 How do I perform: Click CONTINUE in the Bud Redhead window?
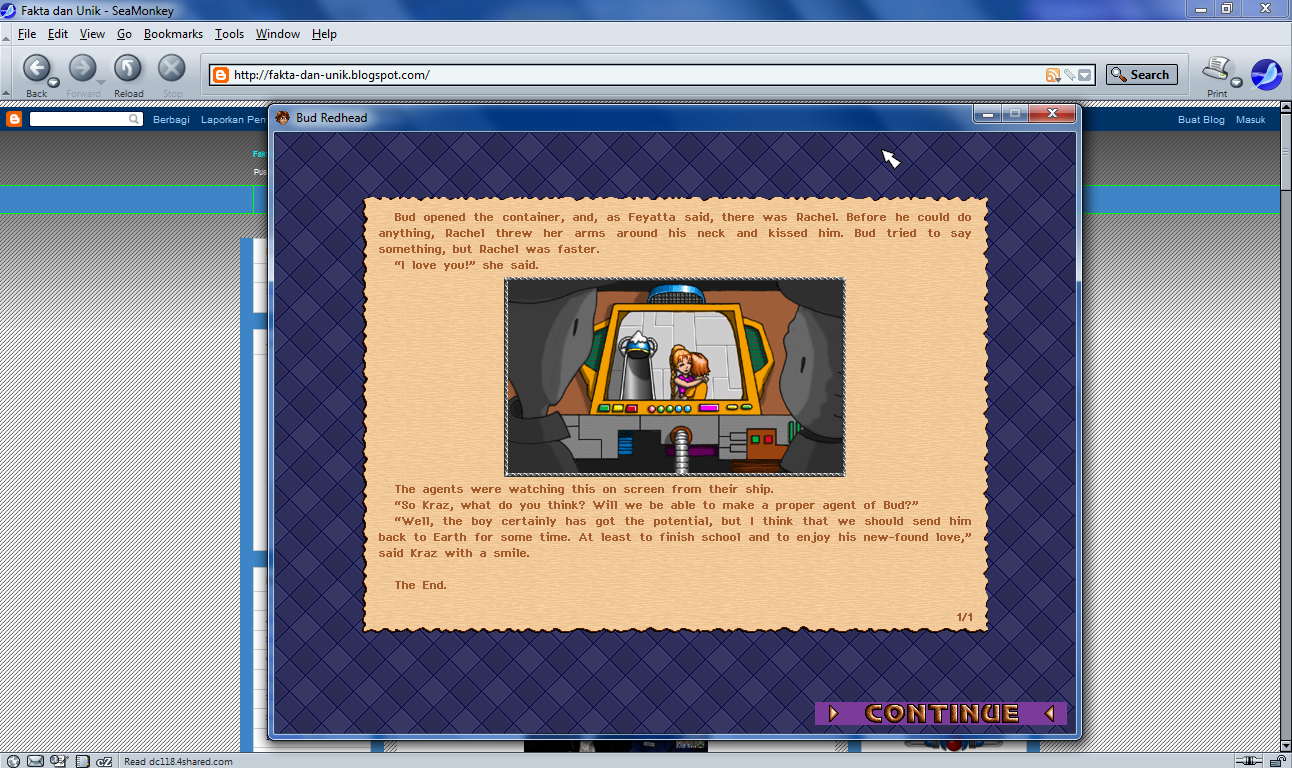(x=941, y=713)
